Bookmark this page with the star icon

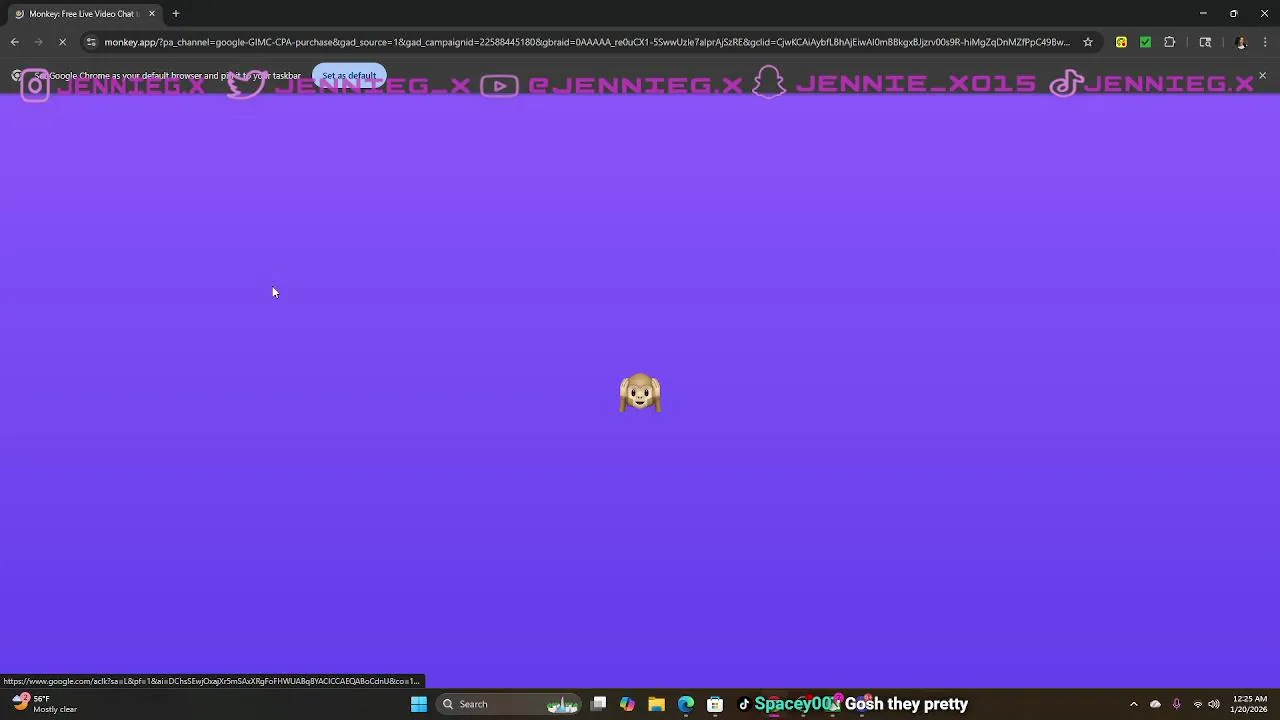point(1088,42)
